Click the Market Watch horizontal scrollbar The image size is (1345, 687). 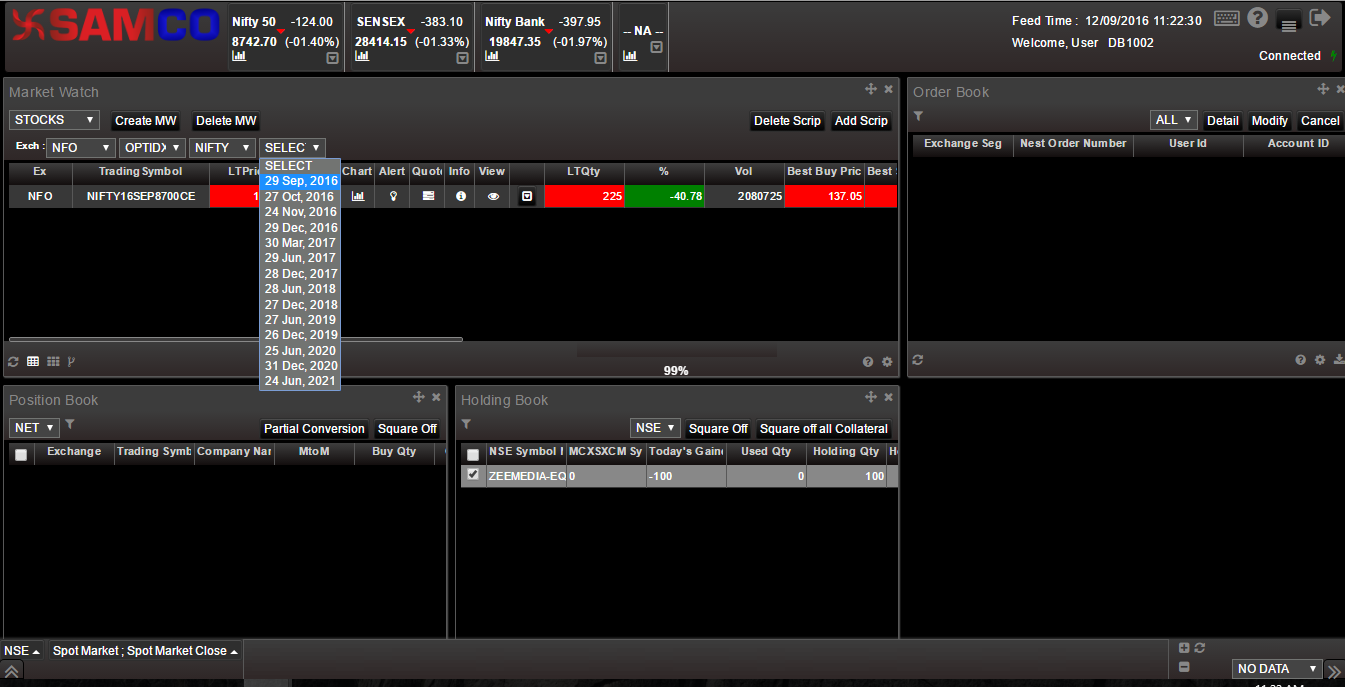pos(236,340)
